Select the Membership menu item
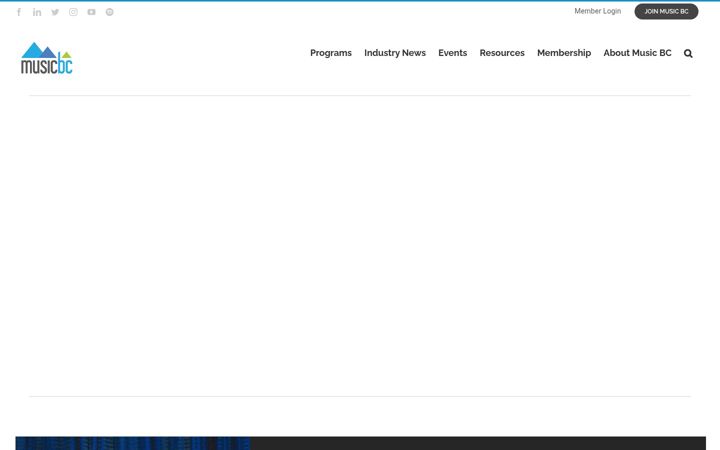Screen dimensions: 720x450 (x=564, y=53)
